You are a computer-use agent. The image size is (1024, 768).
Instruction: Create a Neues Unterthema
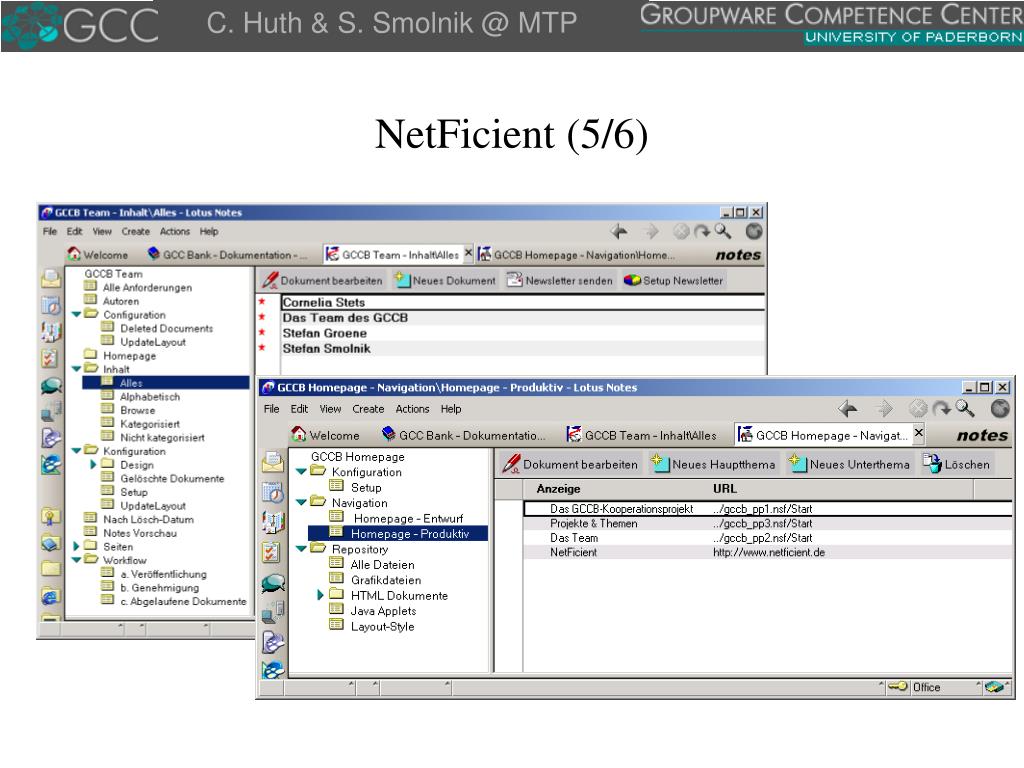point(849,464)
